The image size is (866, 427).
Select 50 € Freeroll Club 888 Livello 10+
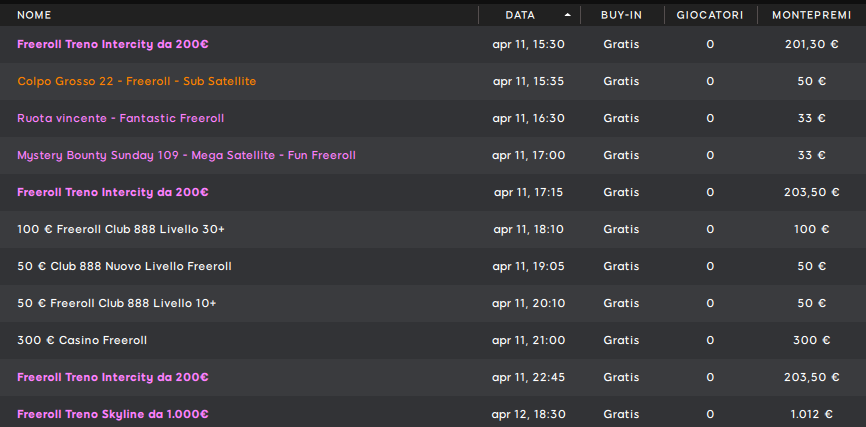pos(117,303)
